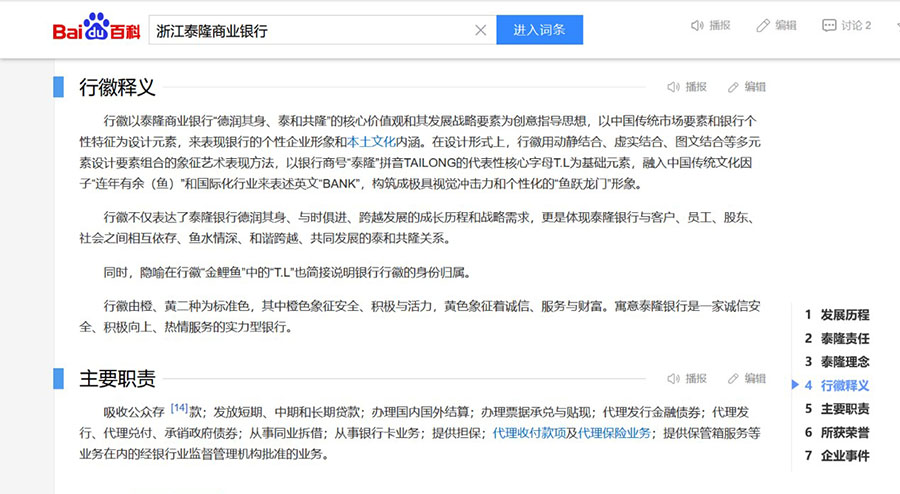Navigate to 6 所获荣誉 in the contents
This screenshot has width=900, height=494.
tap(837, 432)
